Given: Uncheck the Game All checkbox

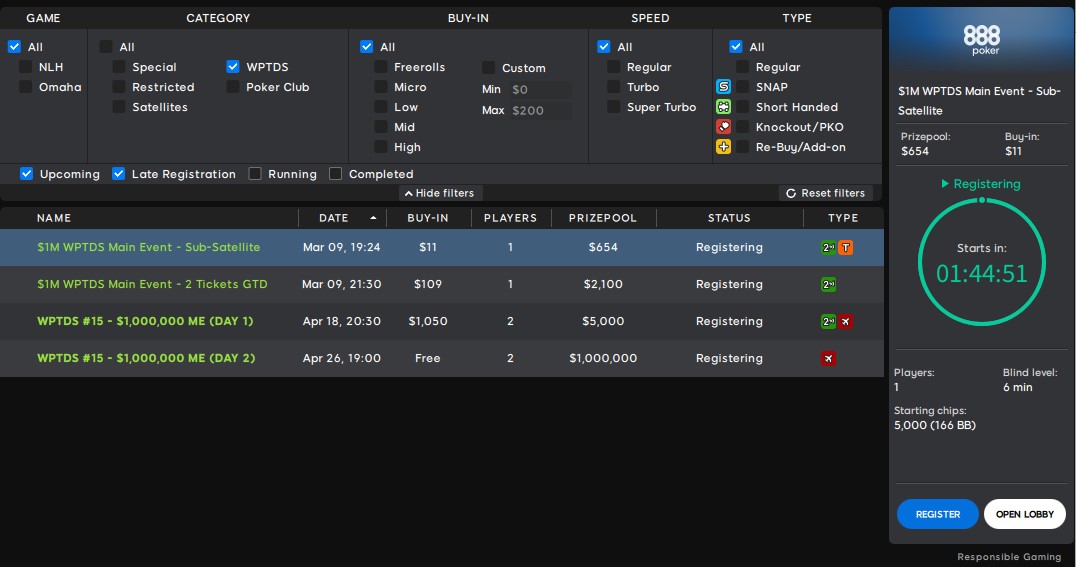Looking at the screenshot, I should click(x=14, y=47).
